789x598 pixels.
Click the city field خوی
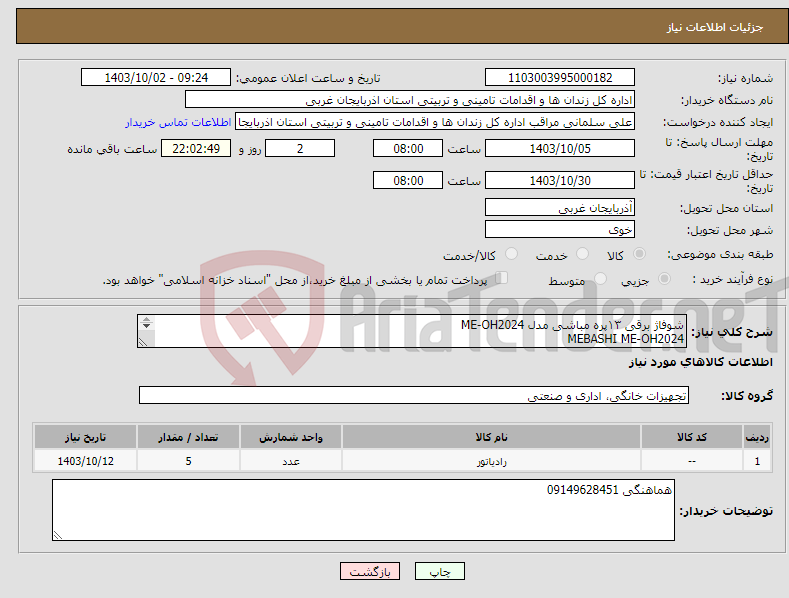pyautogui.click(x=560, y=230)
